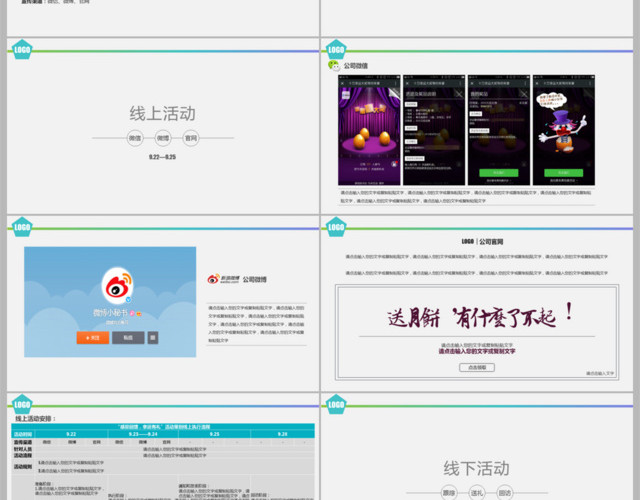
Task: Click the 公司微信 heading text
Action: pos(356,66)
